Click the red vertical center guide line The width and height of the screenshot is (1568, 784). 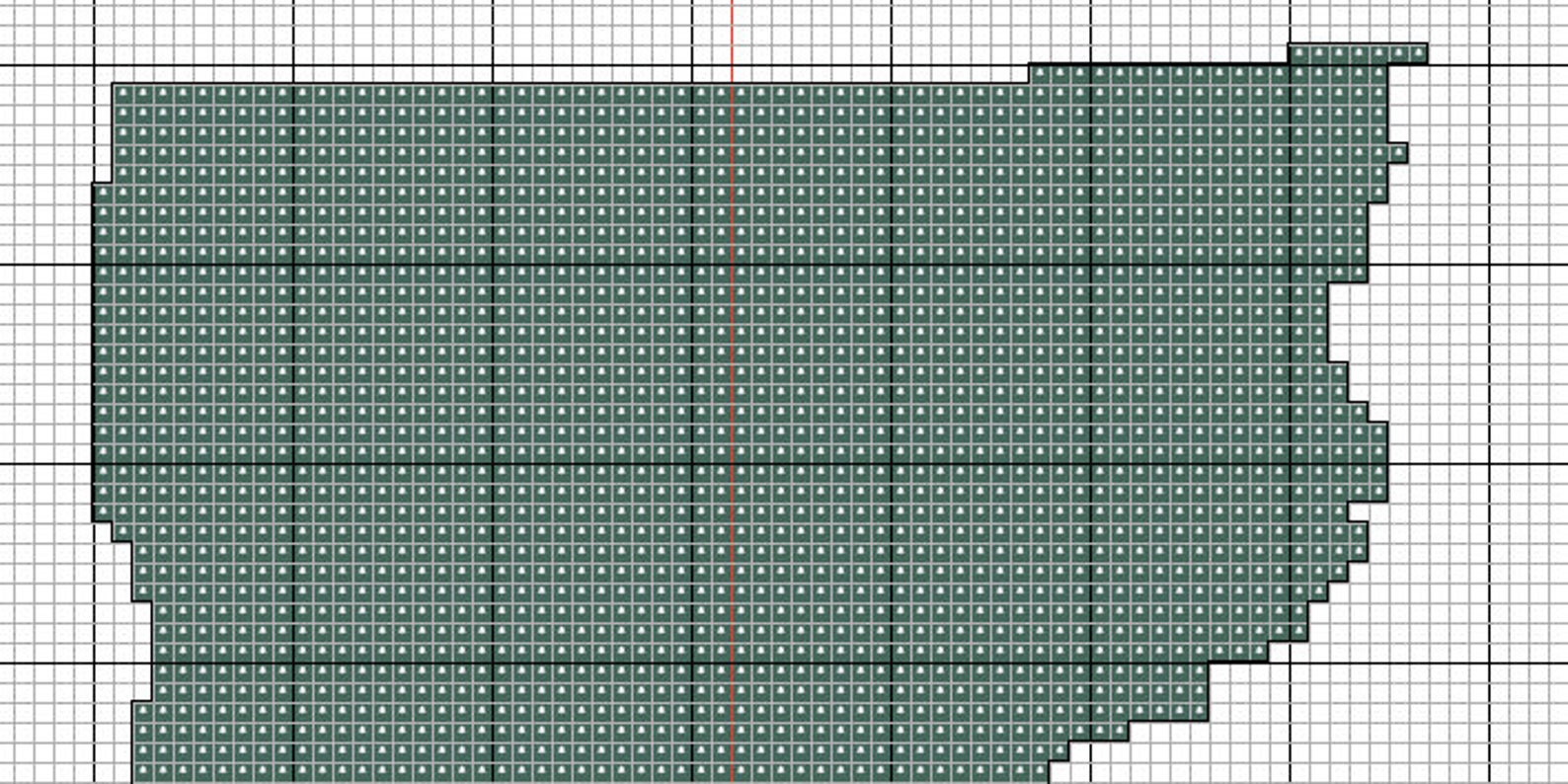point(733,392)
